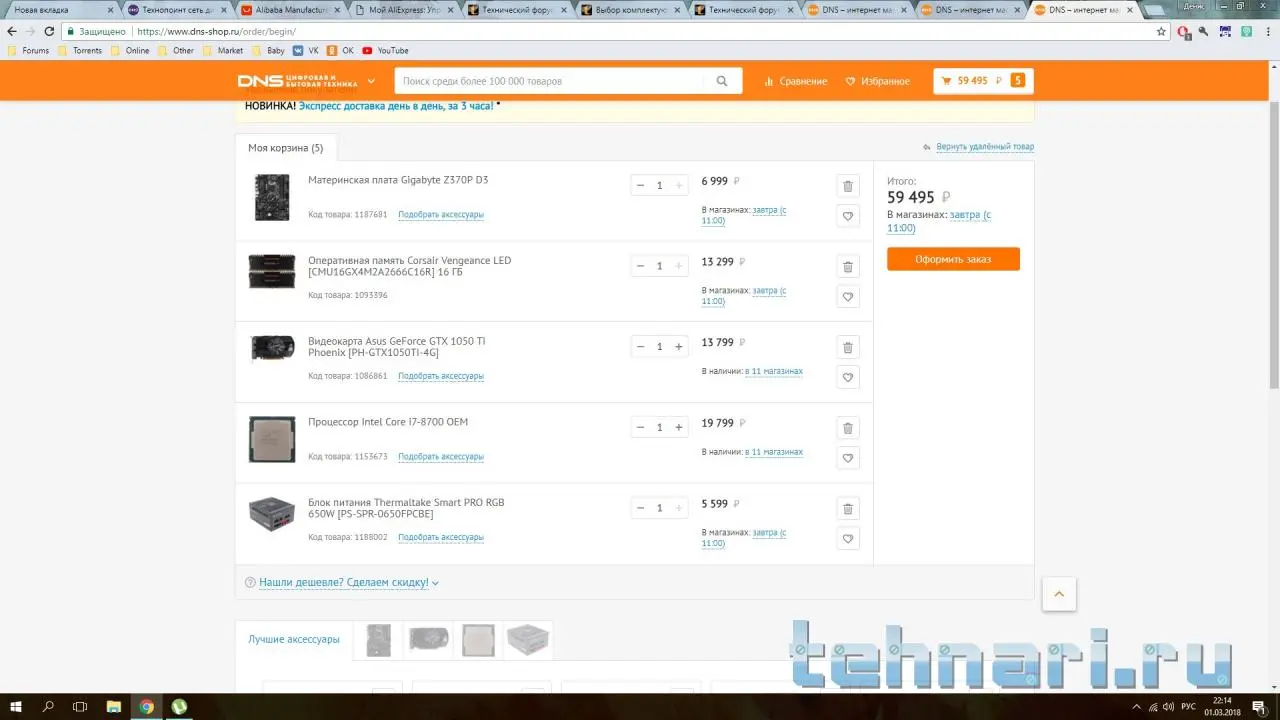Viewport: 1280px width, 720px height.
Task: Click the search magnifier icon in DNS header
Action: pos(722,81)
